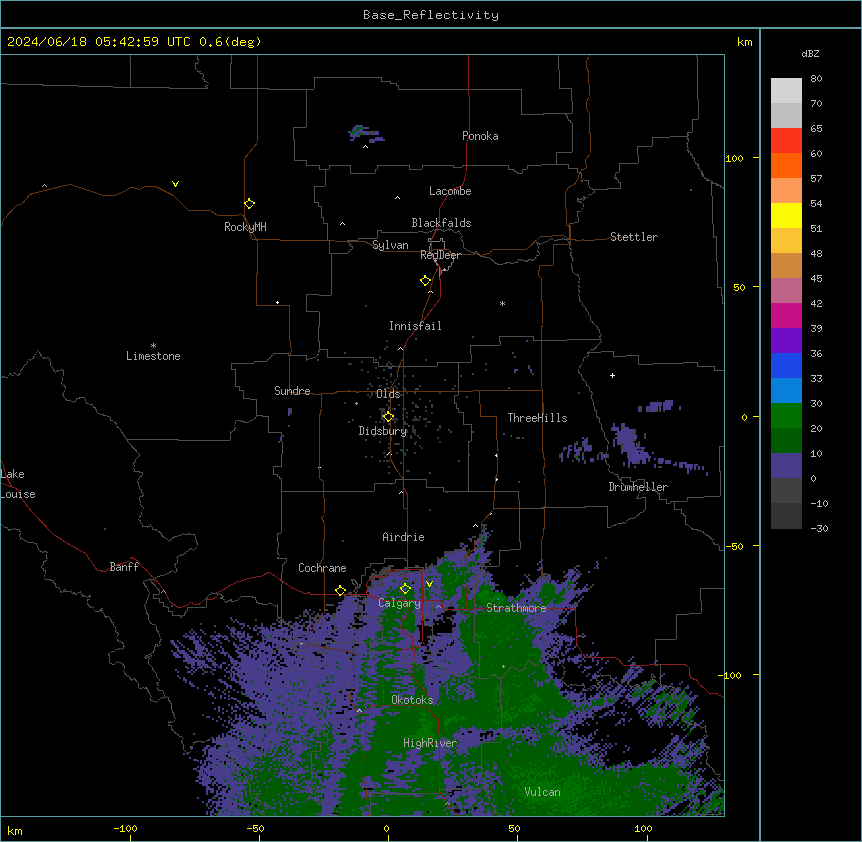Screen dimensions: 862x842
Task: Click the Sylvan city label
Action: (x=390, y=245)
